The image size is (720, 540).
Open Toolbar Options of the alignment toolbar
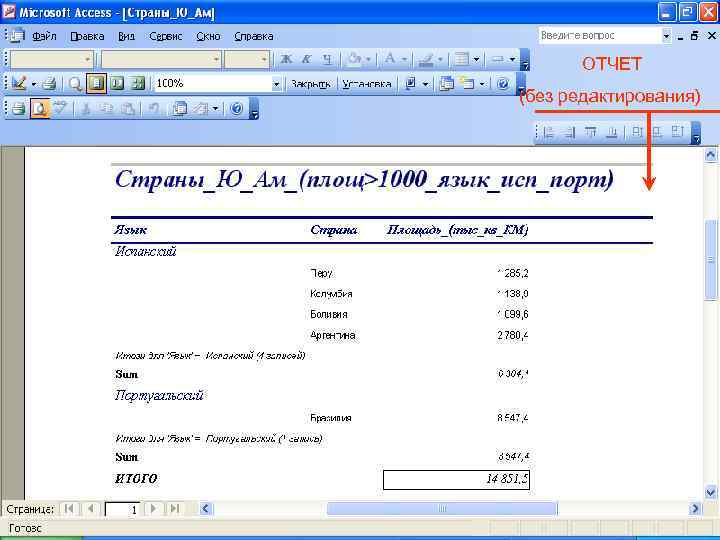click(696, 133)
